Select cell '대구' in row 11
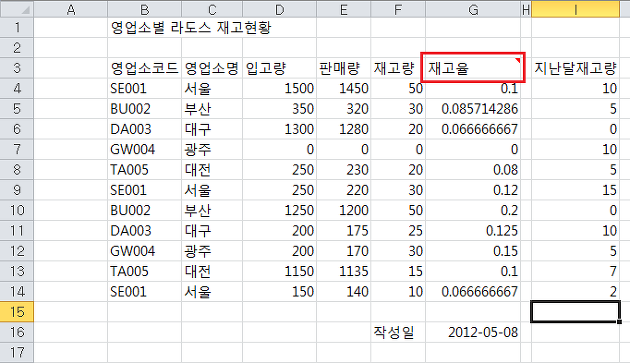Image resolution: width=630 pixels, height=363 pixels. 212,230
